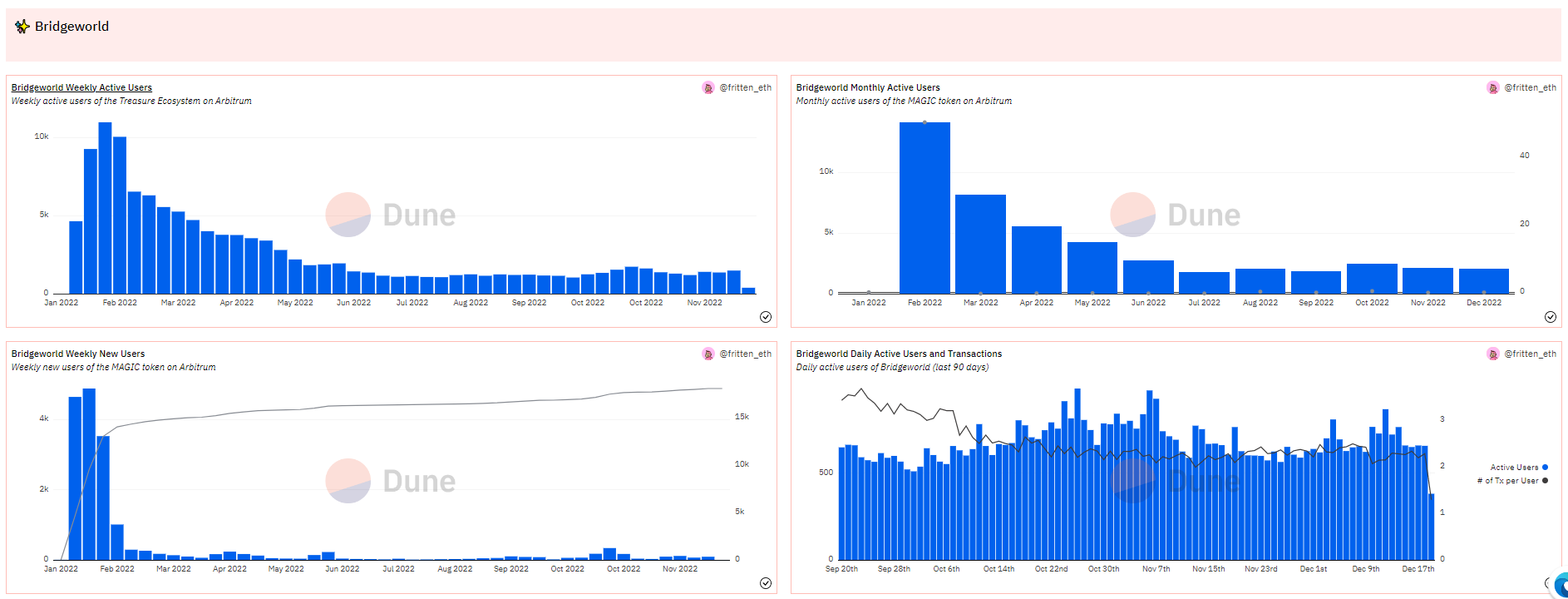
Task: Click author avatar on Weekly Active Users card
Action: click(x=708, y=87)
